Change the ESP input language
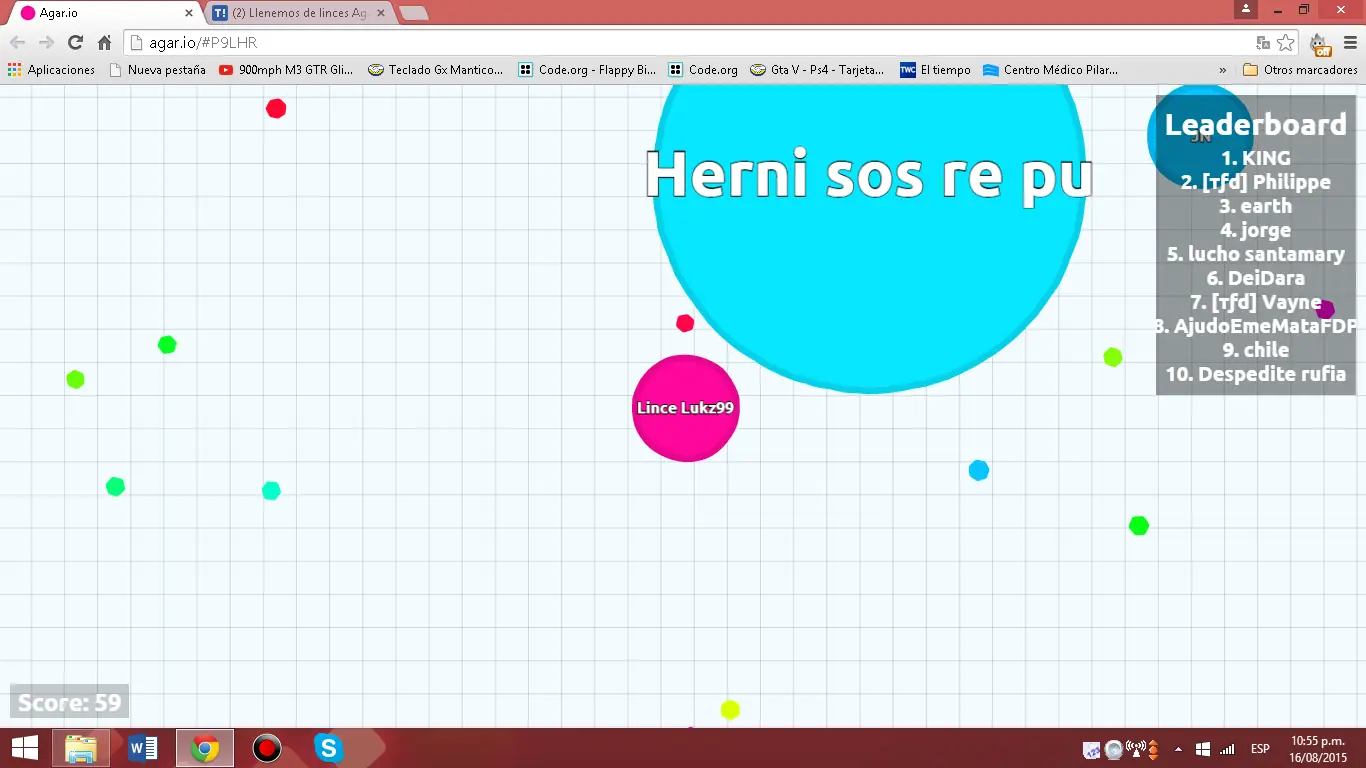 pyautogui.click(x=1261, y=749)
